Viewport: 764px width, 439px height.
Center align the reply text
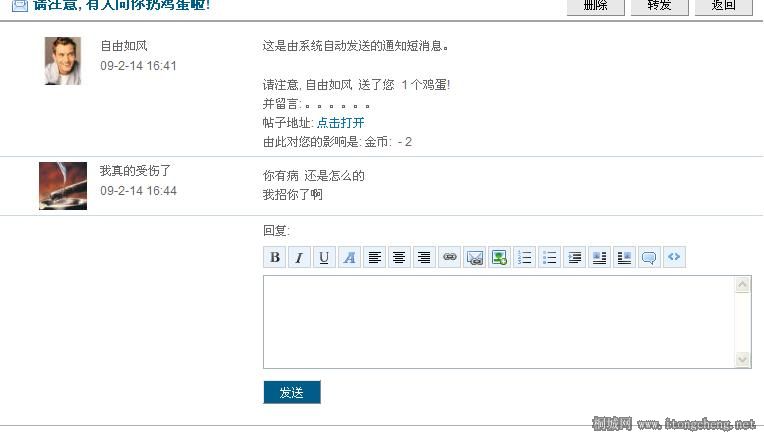coord(399,258)
